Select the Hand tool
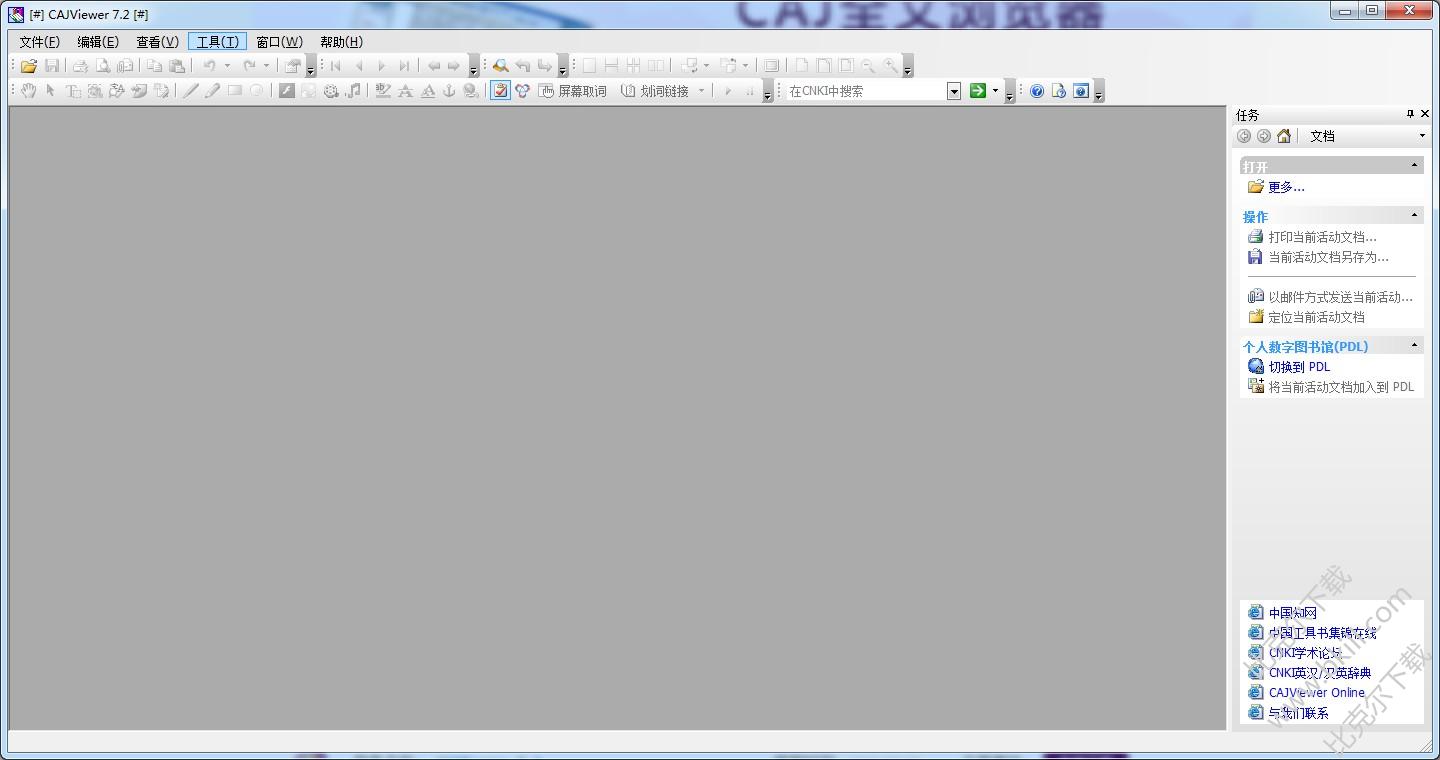Image resolution: width=1440 pixels, height=760 pixels. coord(29,91)
